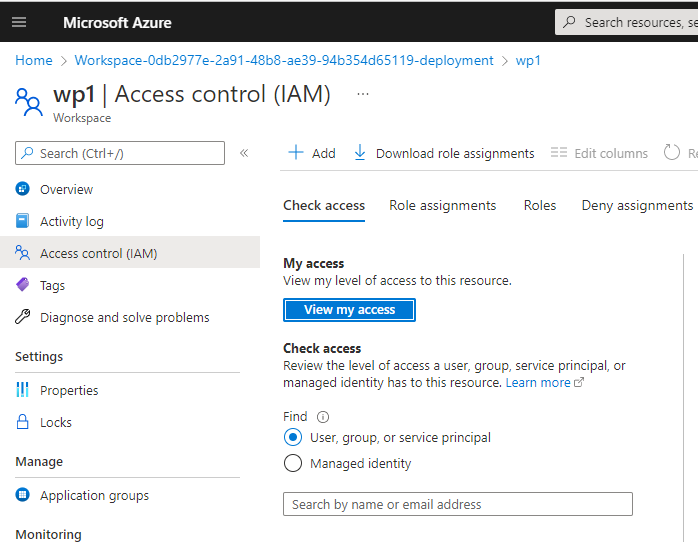698x542 pixels.
Task: Open the Learn more link
Action: 538,382
